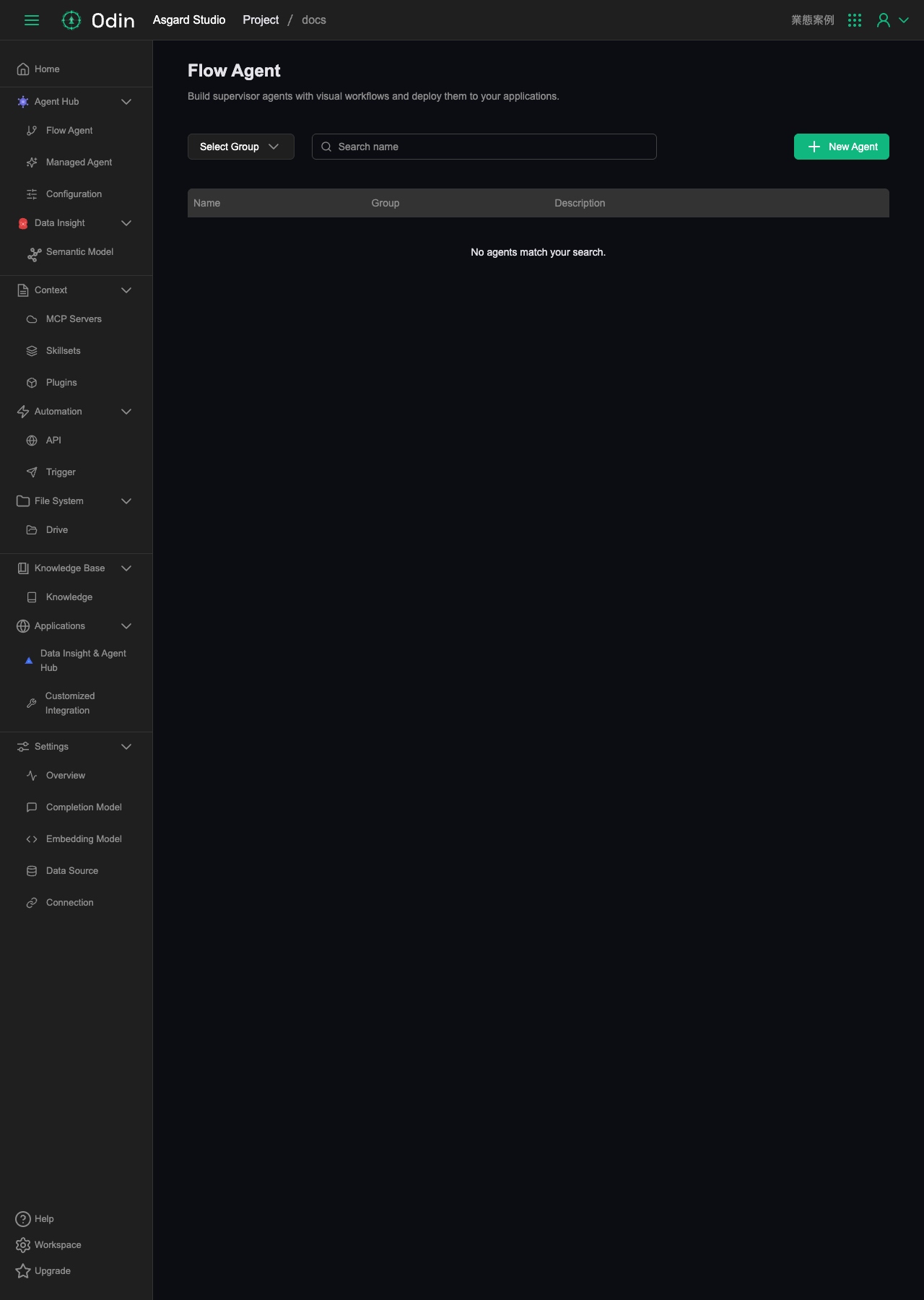This screenshot has width=924, height=1300.
Task: Open the user account dropdown
Action: pyautogui.click(x=892, y=20)
